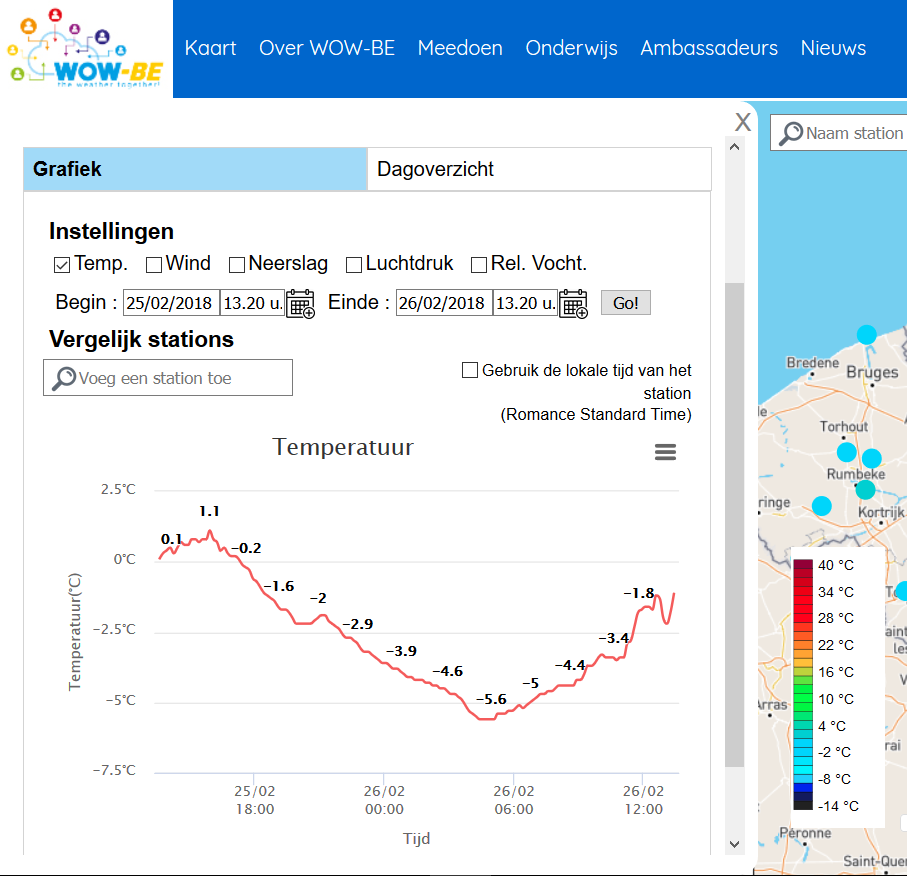Close the panel with the X

tap(743, 122)
